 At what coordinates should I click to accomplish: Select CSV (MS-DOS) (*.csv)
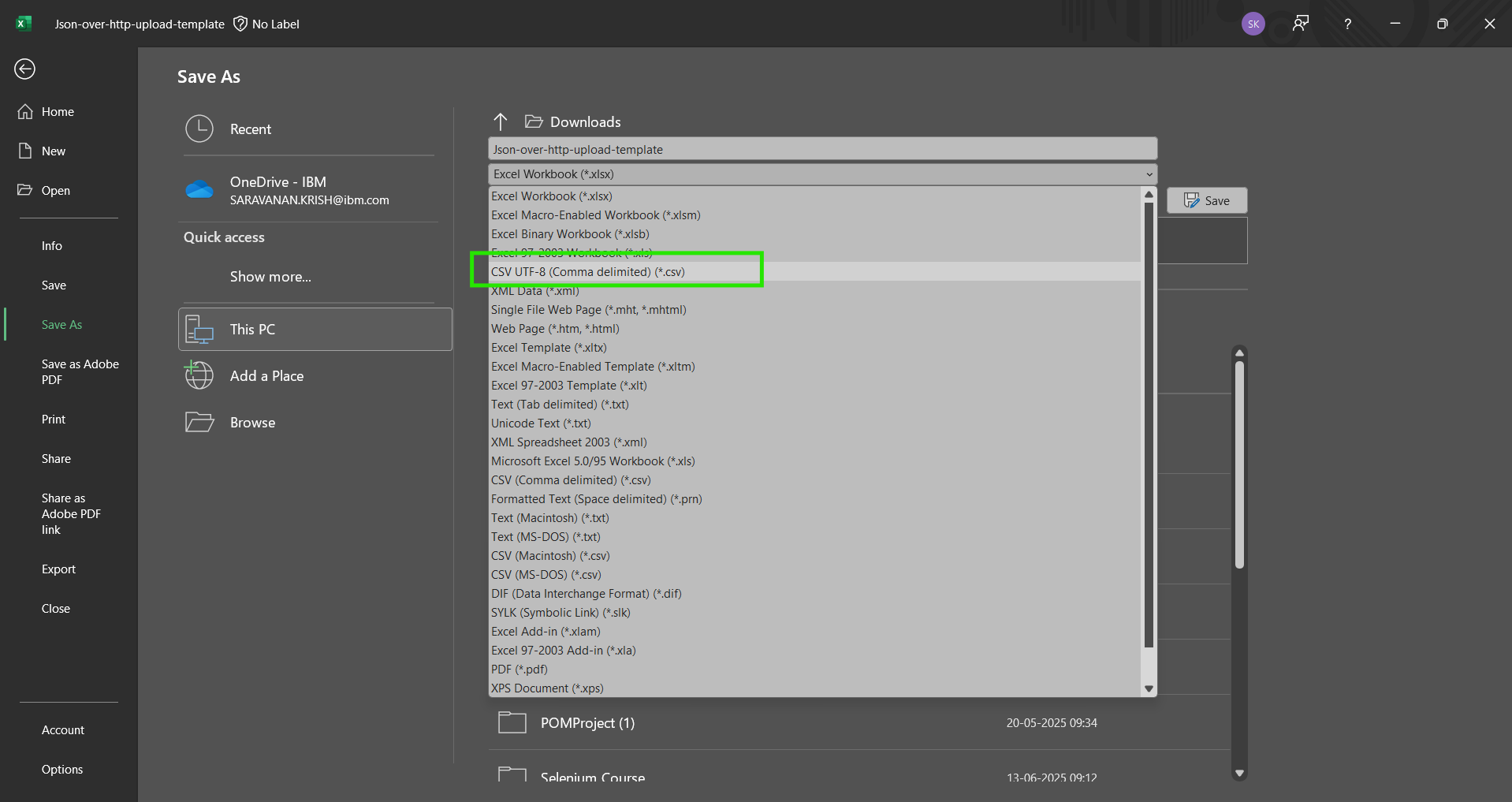pos(814,574)
